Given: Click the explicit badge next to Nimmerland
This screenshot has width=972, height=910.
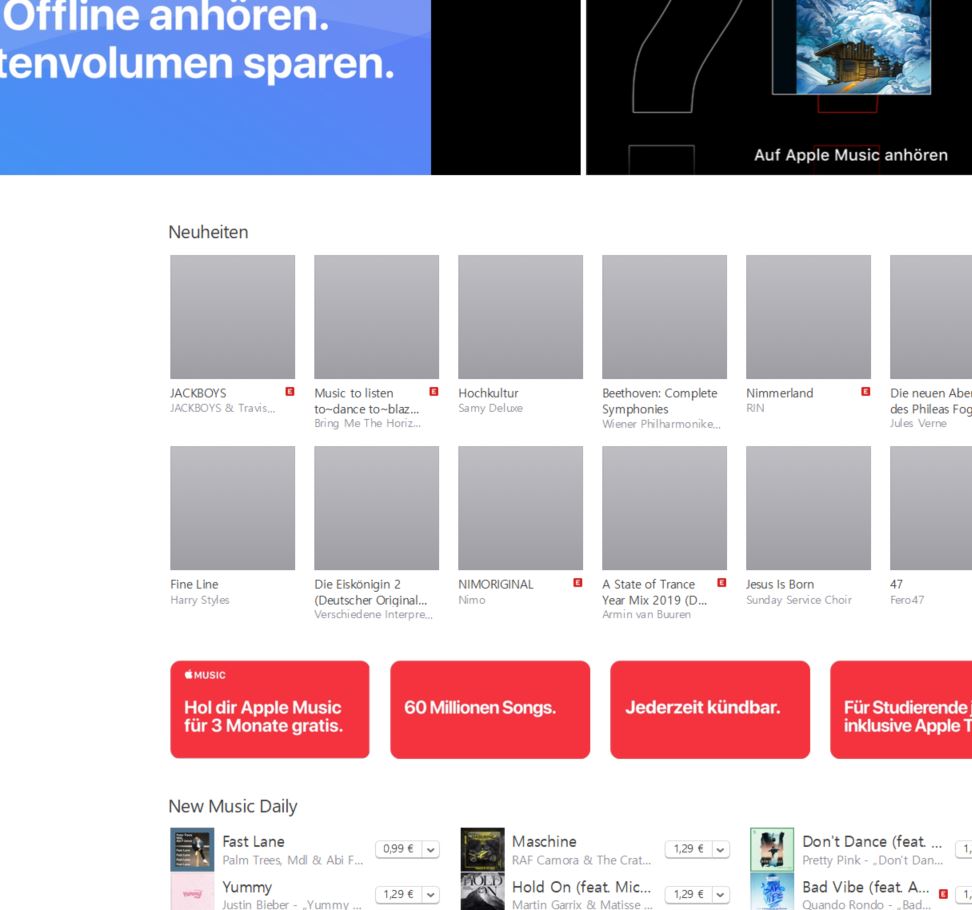Looking at the screenshot, I should (865, 391).
